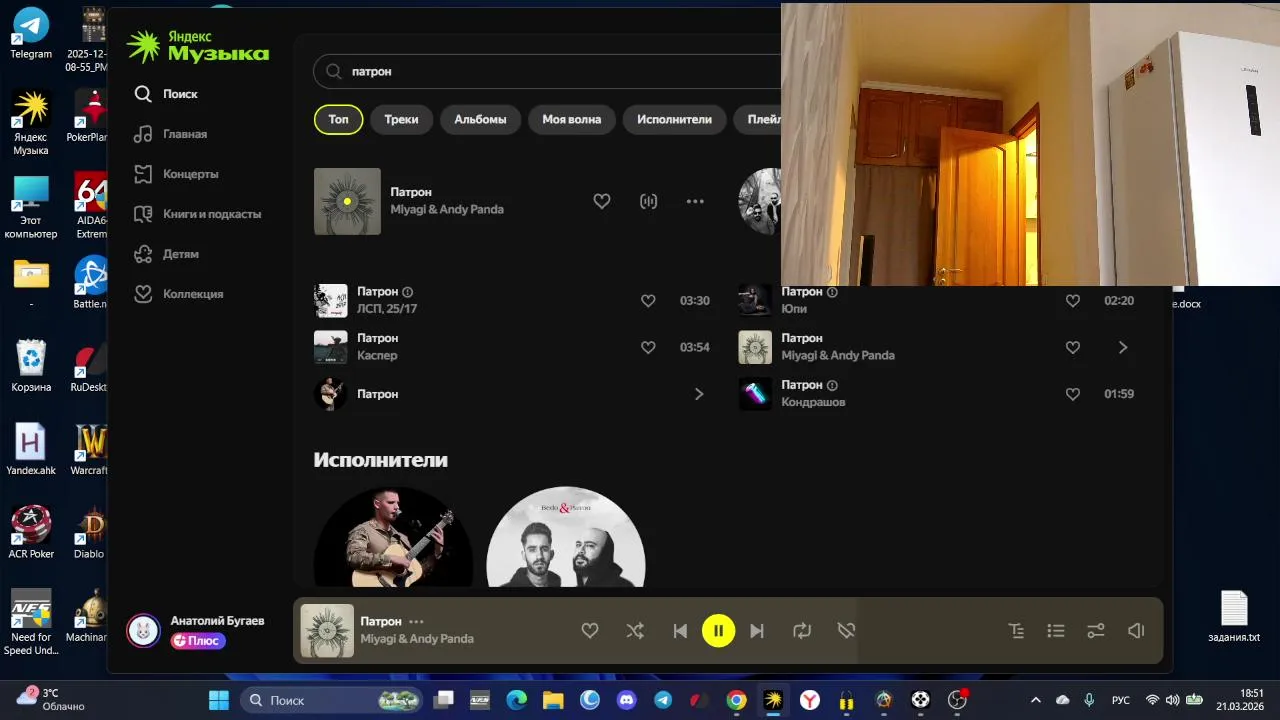Viewport: 1280px width, 720px height.
Task: Open Windows Start menu
Action: (218, 700)
